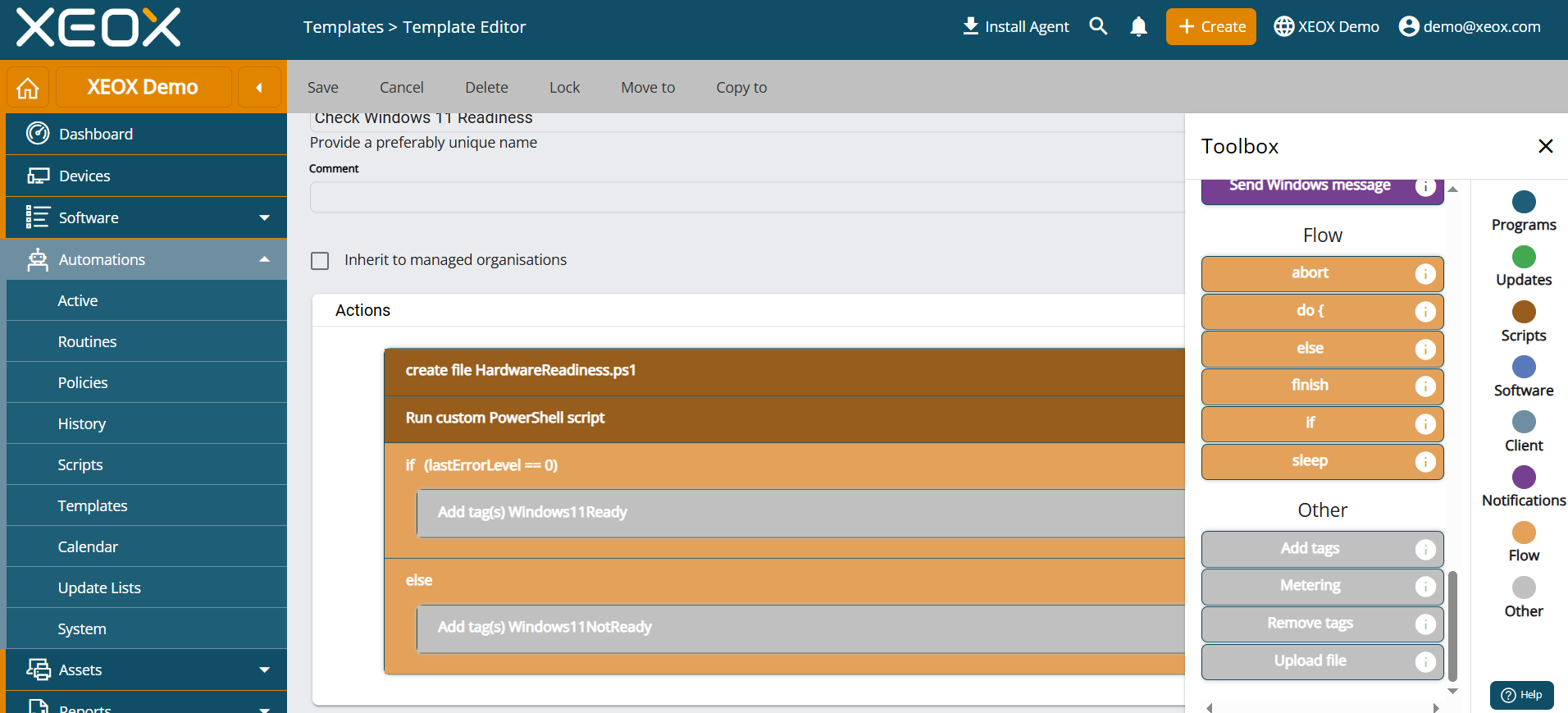Click the home icon in sidebar

click(x=28, y=88)
